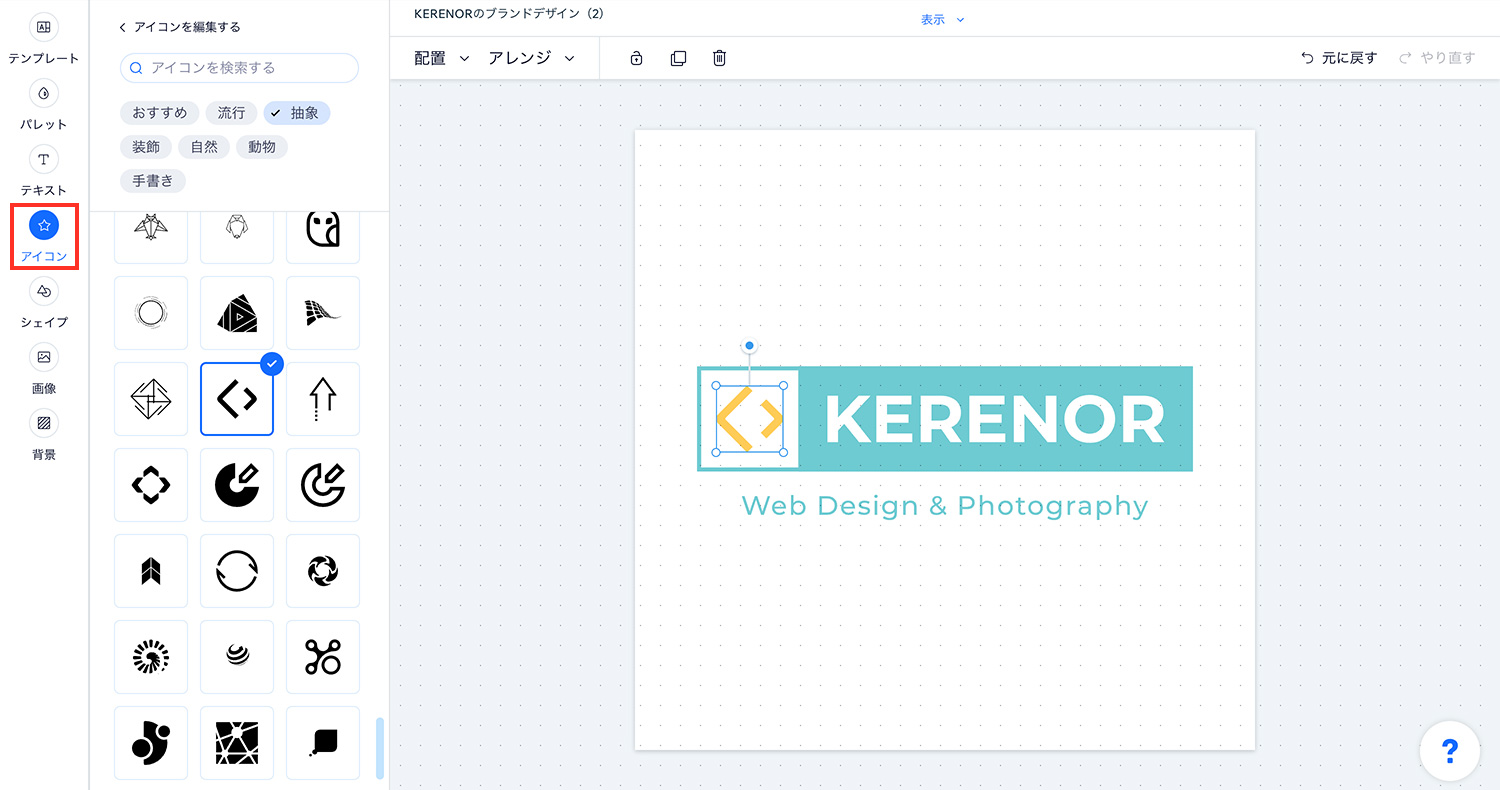Choose the black triangle play icon thumbnail
The image size is (1500, 790).
[237, 313]
